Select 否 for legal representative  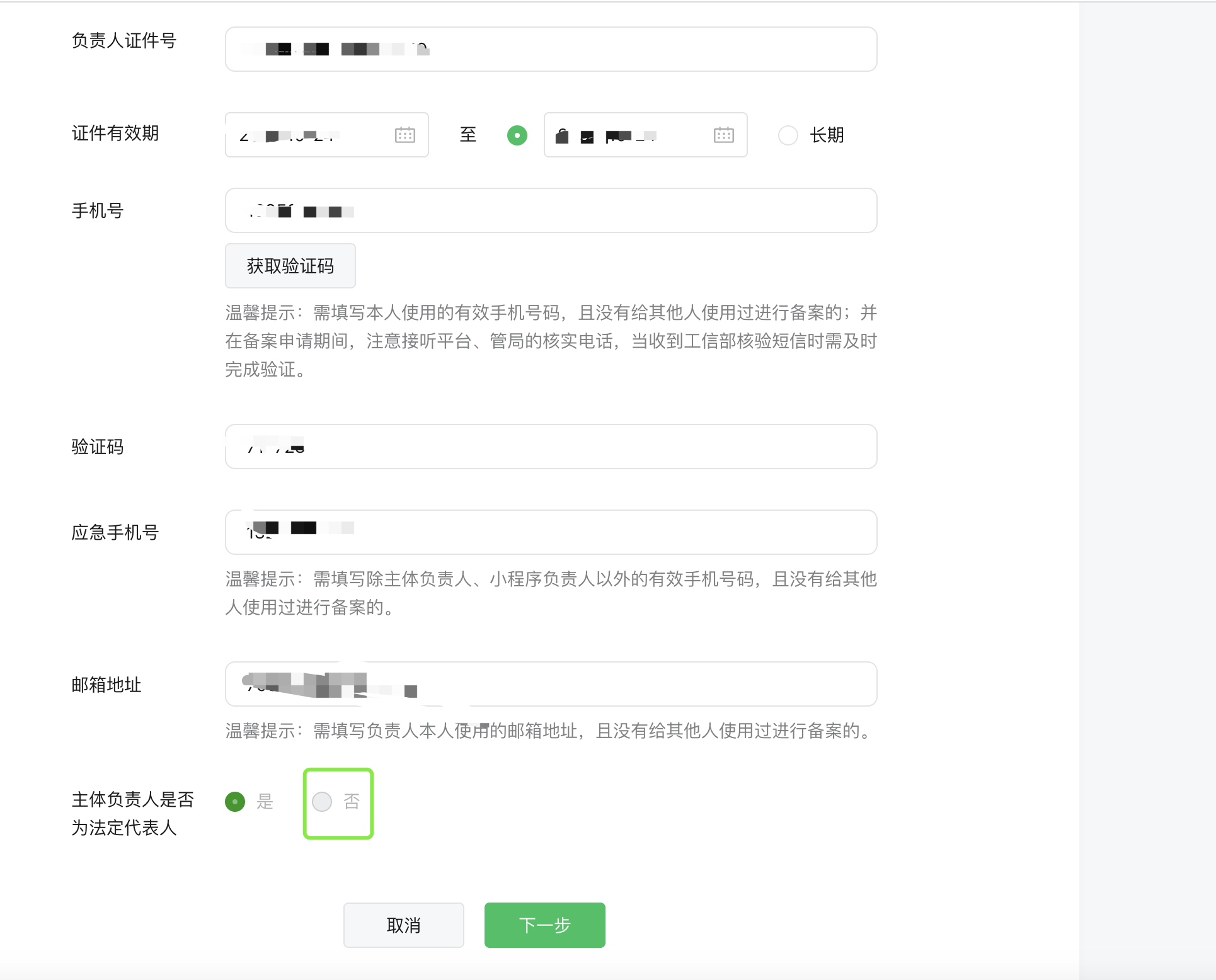pos(322,801)
